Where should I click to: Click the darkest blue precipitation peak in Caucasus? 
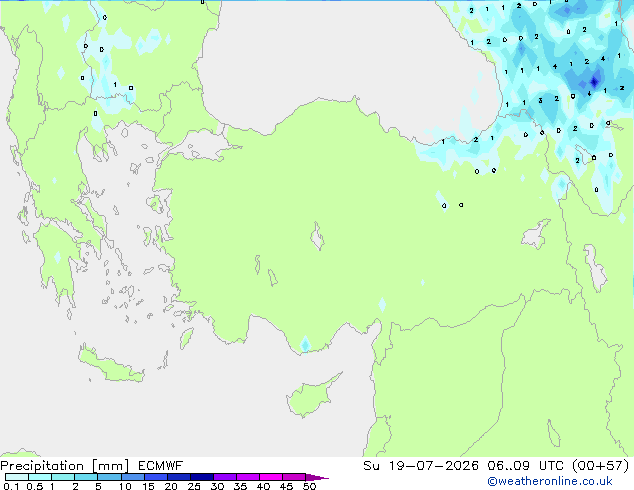click(x=594, y=82)
